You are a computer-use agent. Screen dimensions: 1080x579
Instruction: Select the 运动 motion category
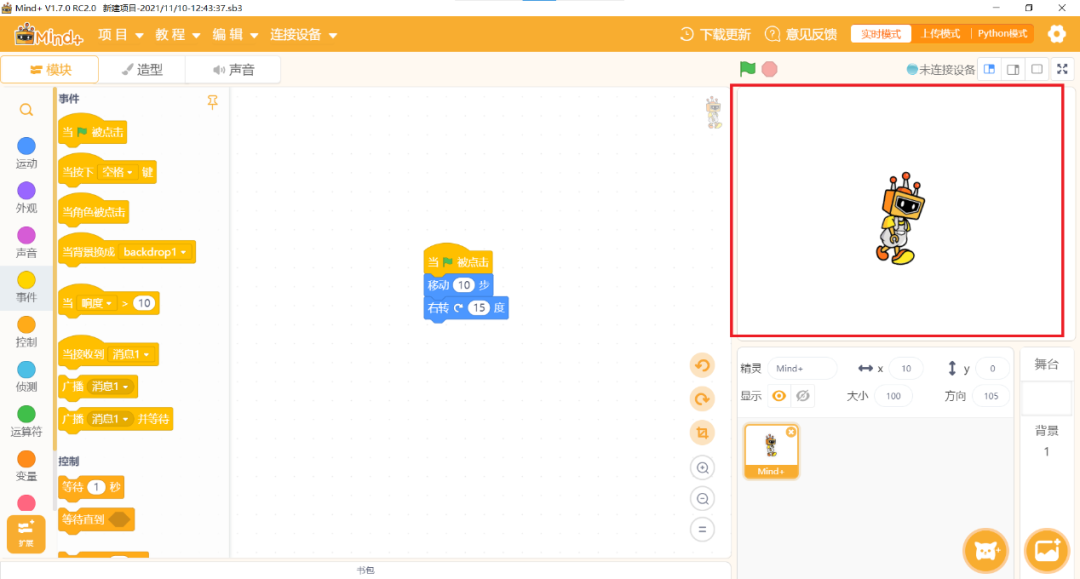point(26,153)
